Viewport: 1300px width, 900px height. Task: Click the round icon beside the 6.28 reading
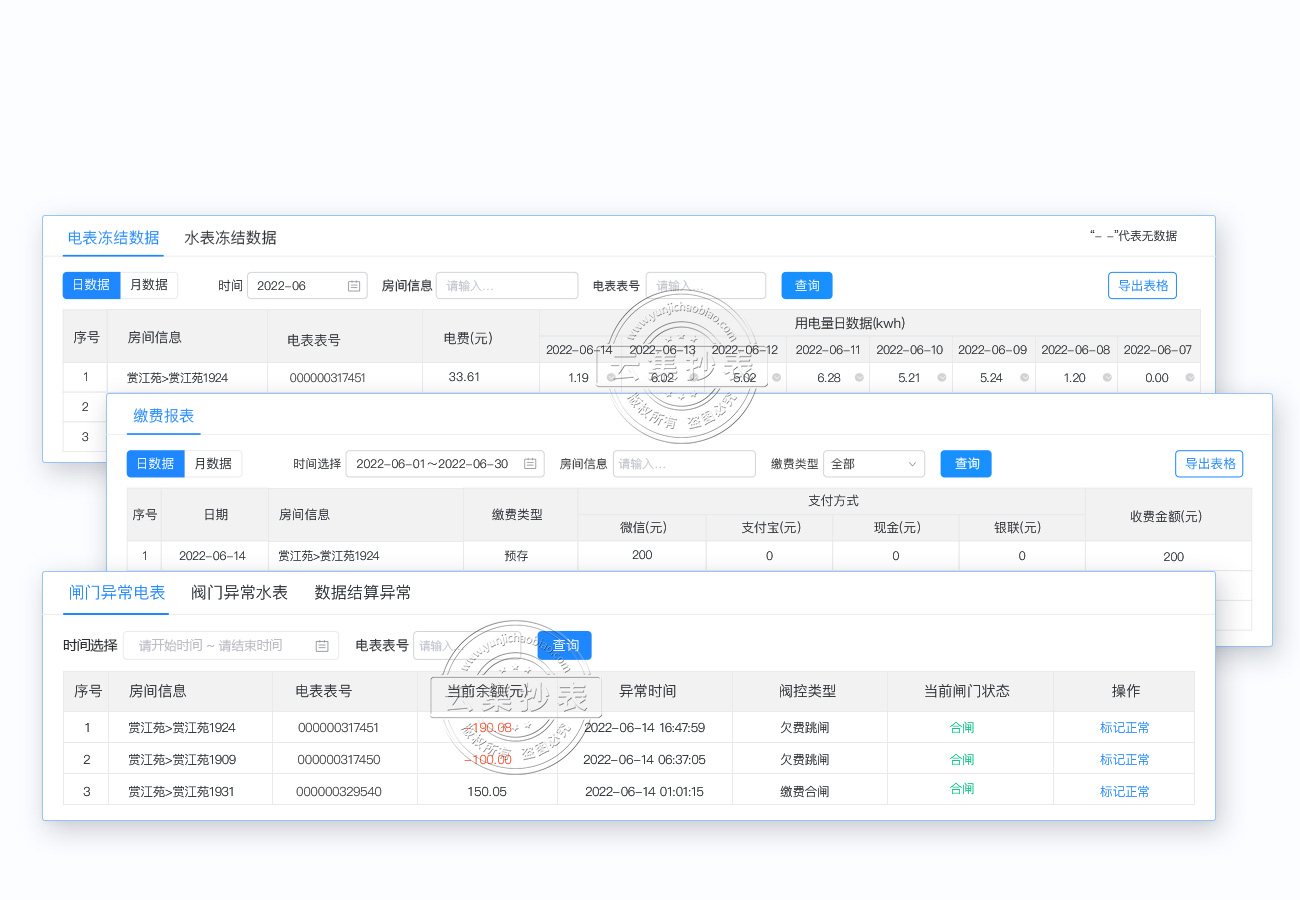tap(859, 378)
